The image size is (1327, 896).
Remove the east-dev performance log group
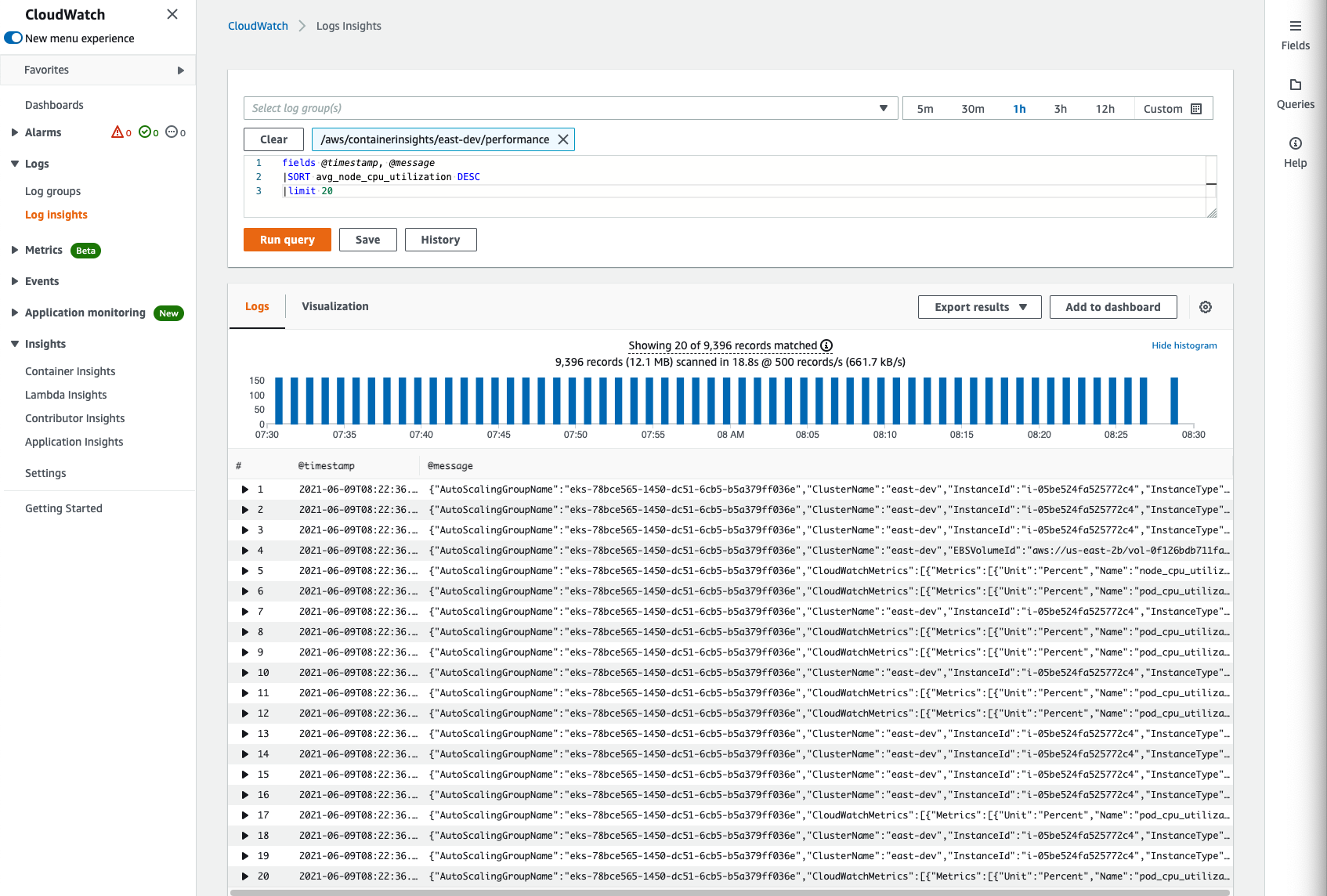coord(562,139)
